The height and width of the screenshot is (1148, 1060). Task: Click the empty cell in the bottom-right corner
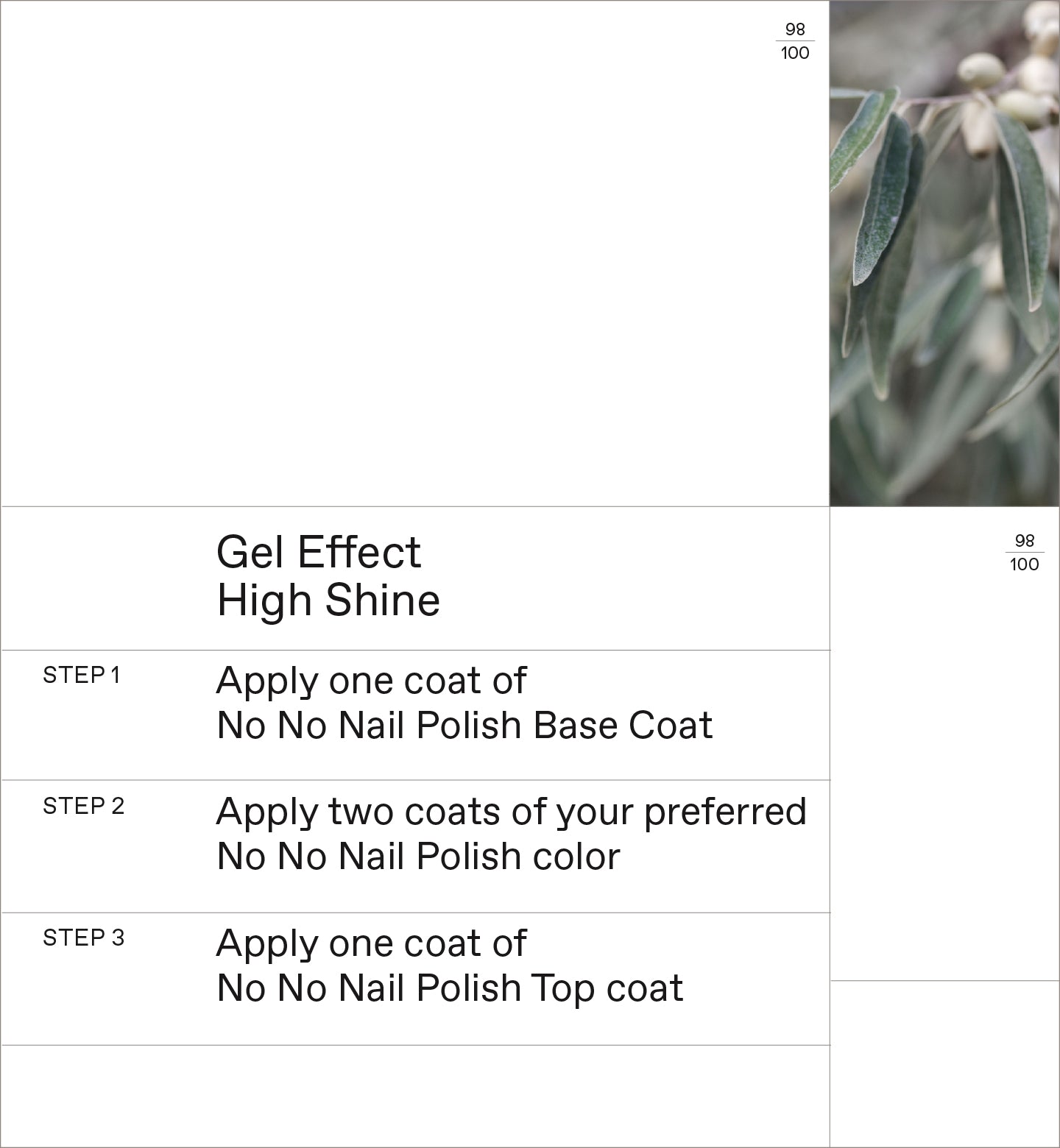pos(944,1063)
